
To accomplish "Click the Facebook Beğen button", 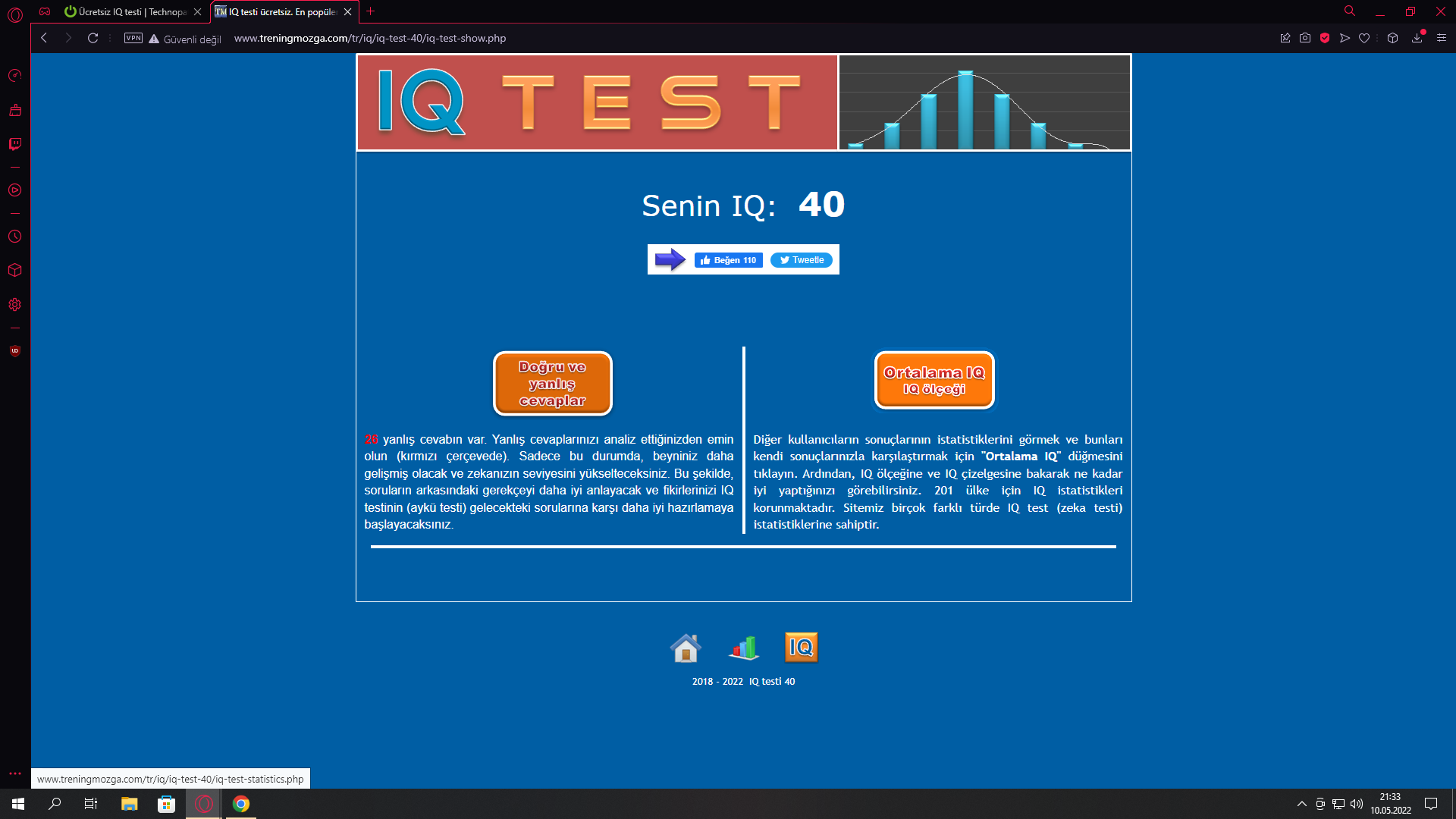I will coord(728,260).
